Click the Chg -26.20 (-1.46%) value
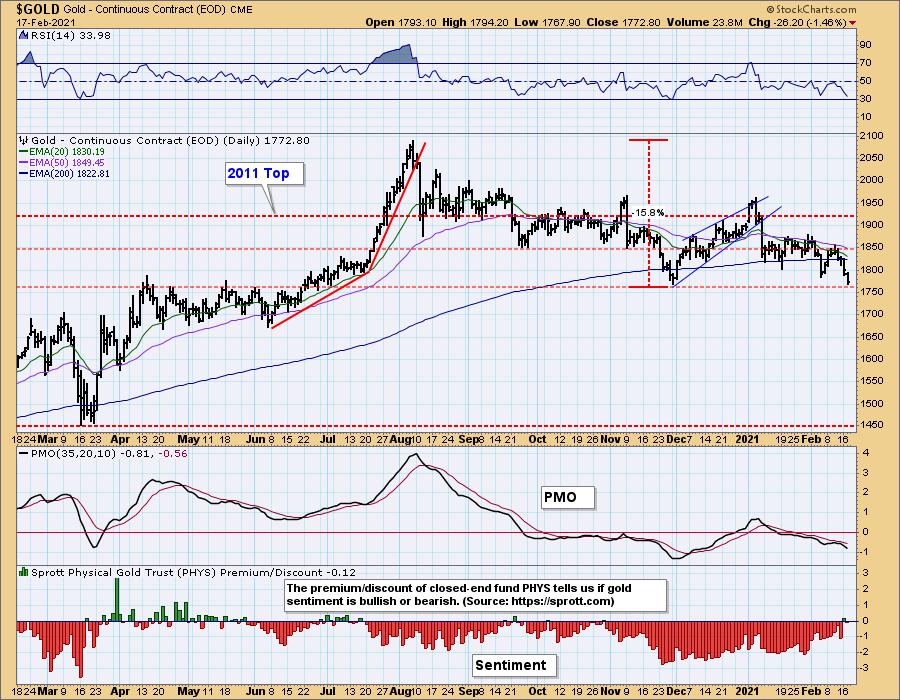900x700 pixels. 797,22
